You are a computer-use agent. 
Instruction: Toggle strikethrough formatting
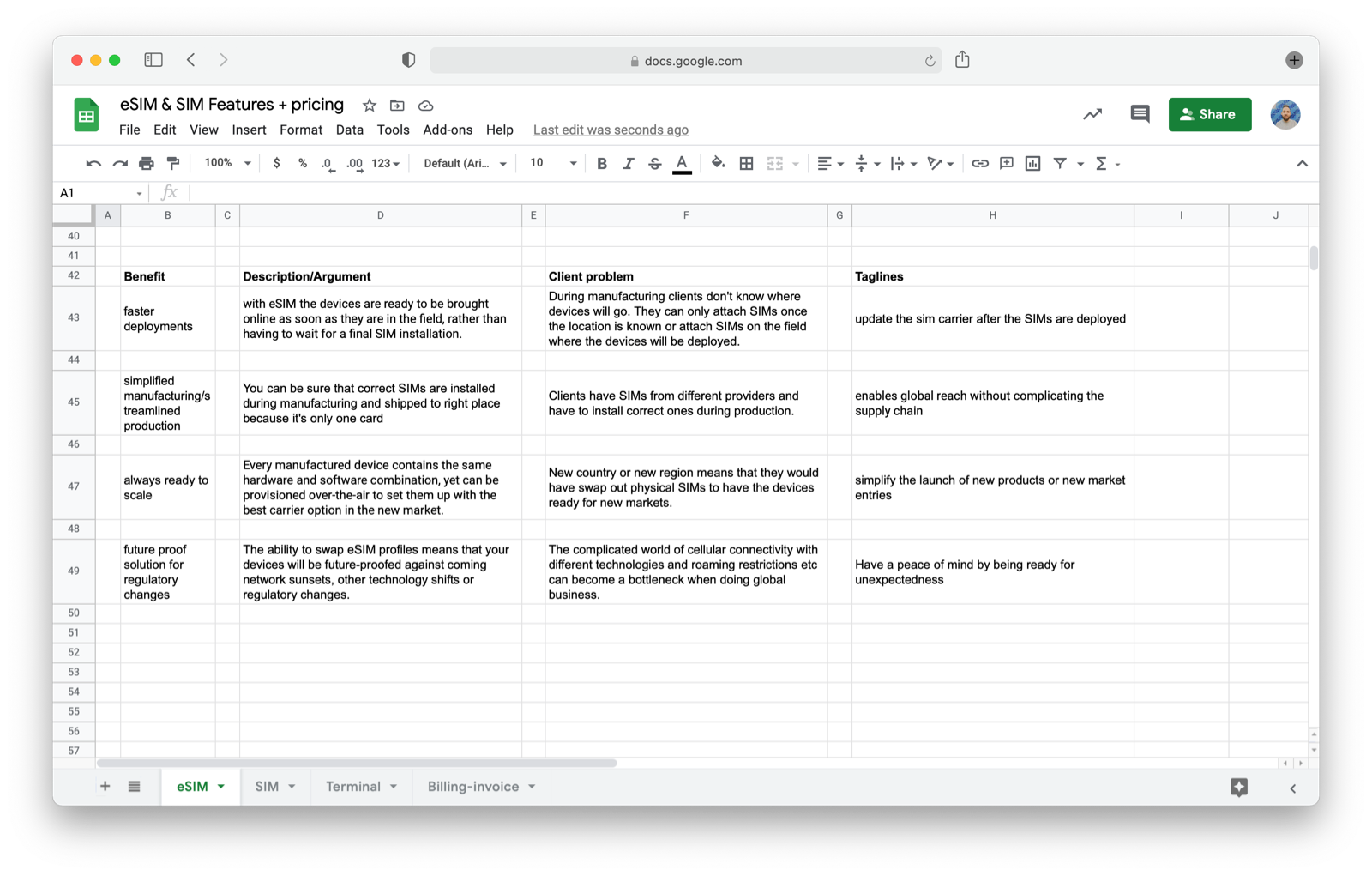[654, 163]
